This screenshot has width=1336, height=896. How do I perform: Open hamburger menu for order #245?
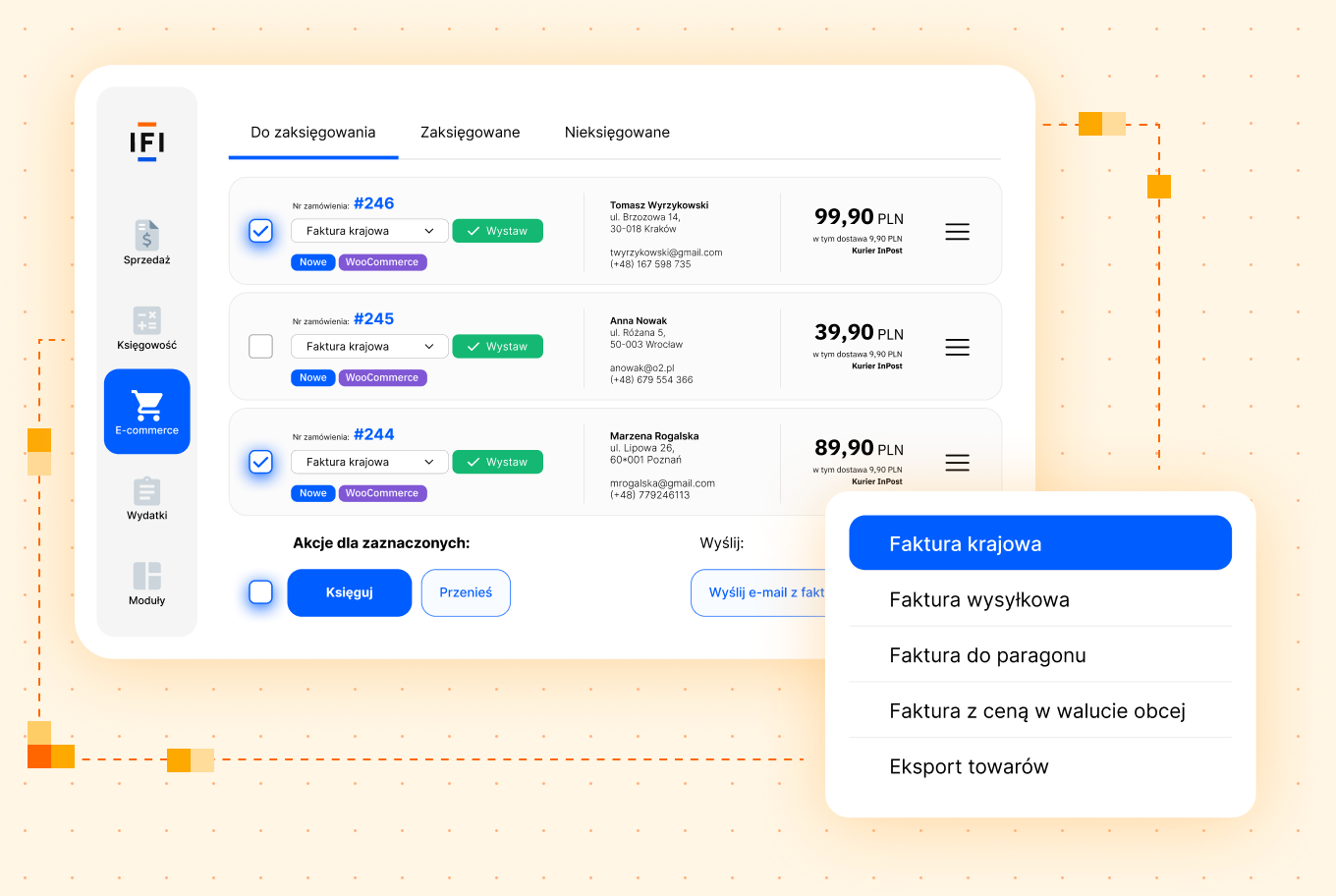[x=957, y=347]
